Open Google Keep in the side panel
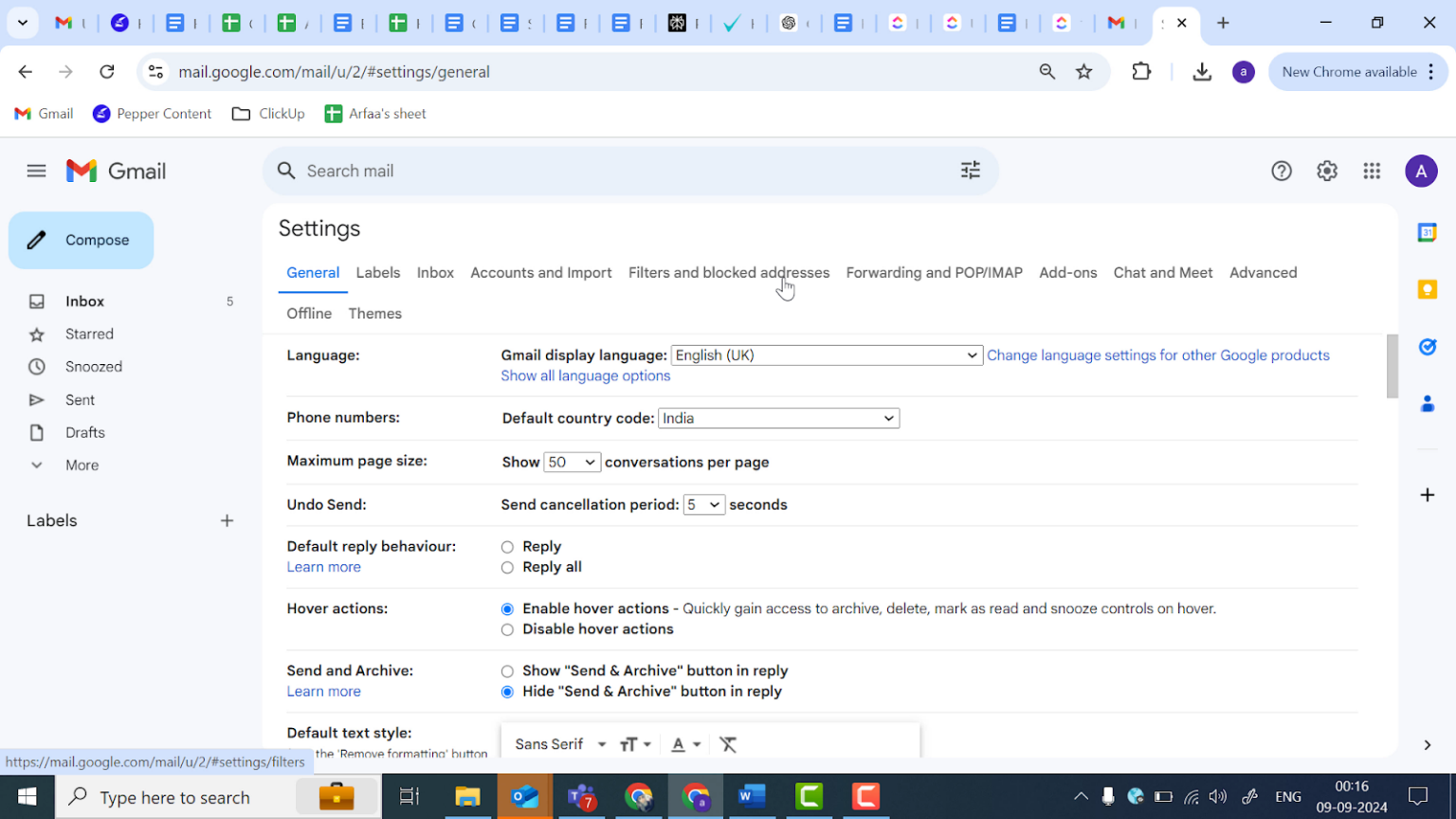The image size is (1456, 819). pyautogui.click(x=1427, y=289)
